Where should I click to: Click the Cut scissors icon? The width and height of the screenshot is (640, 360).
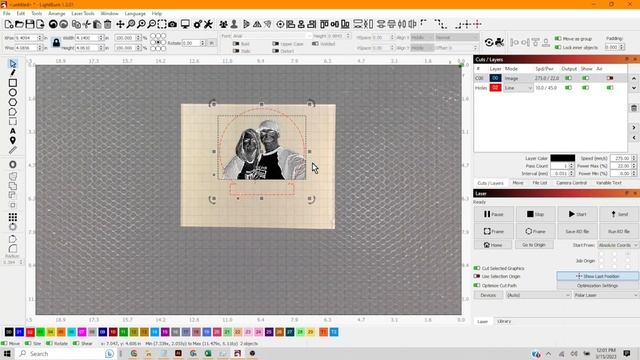(x=87, y=24)
